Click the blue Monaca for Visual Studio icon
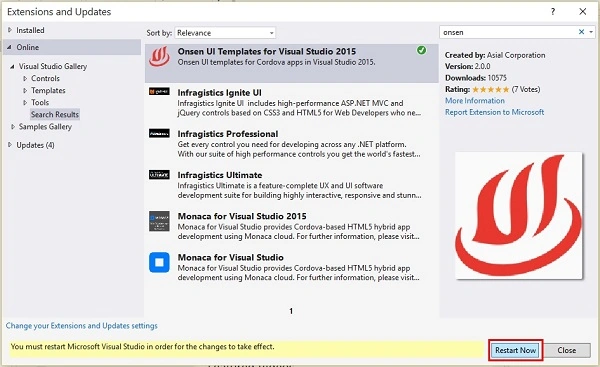 point(159,263)
